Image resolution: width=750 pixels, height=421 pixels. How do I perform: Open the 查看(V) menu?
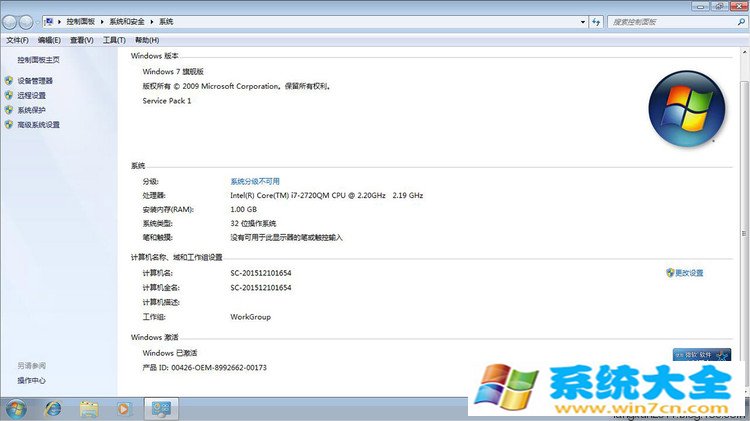click(x=82, y=40)
